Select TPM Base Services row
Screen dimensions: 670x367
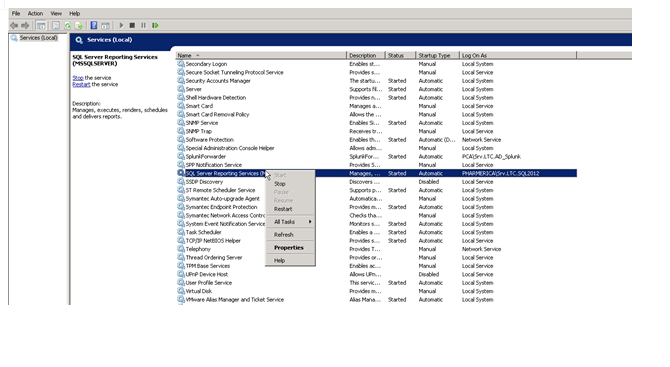click(376, 266)
